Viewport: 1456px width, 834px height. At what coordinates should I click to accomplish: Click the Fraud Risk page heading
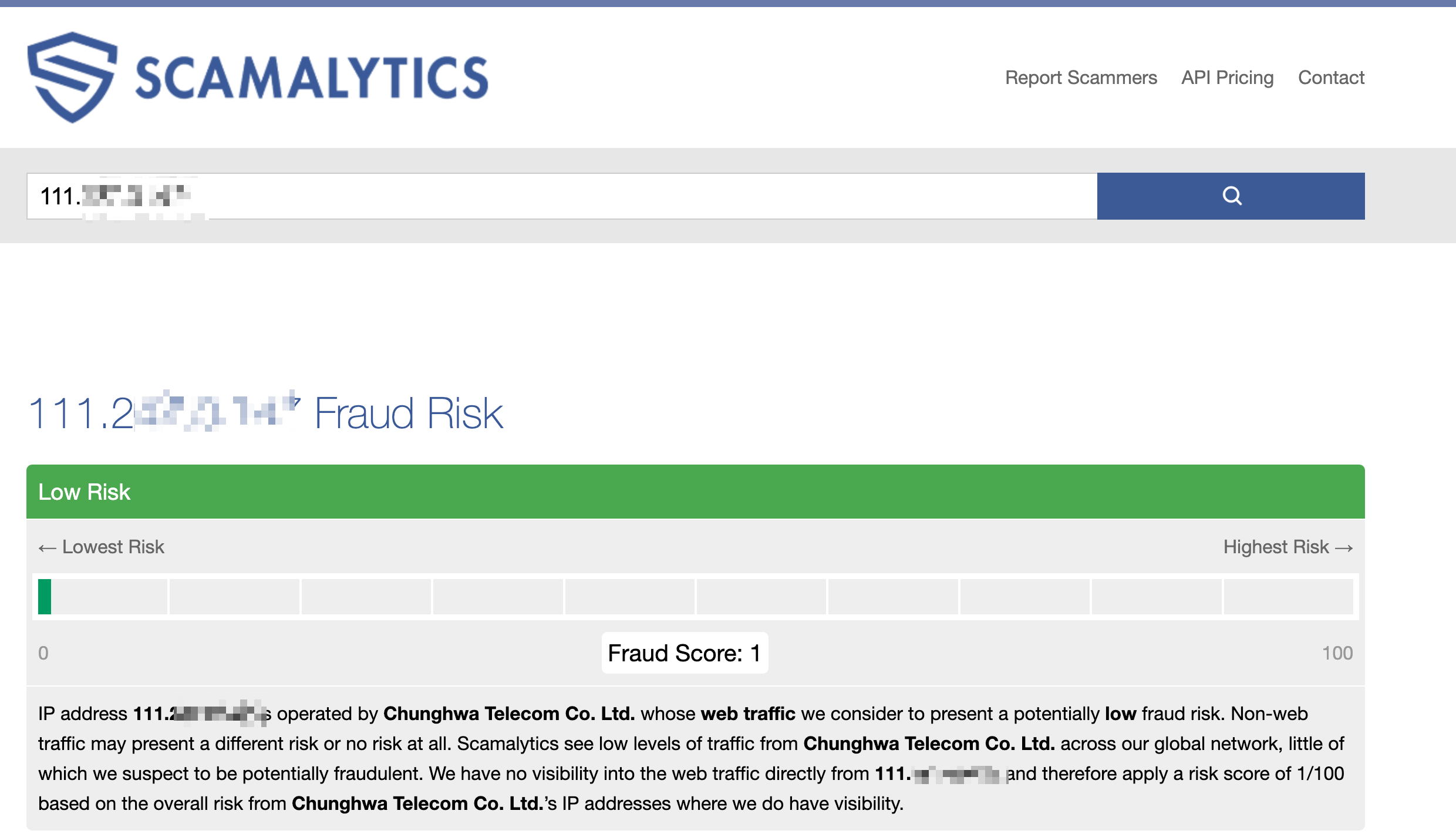pyautogui.click(x=409, y=413)
